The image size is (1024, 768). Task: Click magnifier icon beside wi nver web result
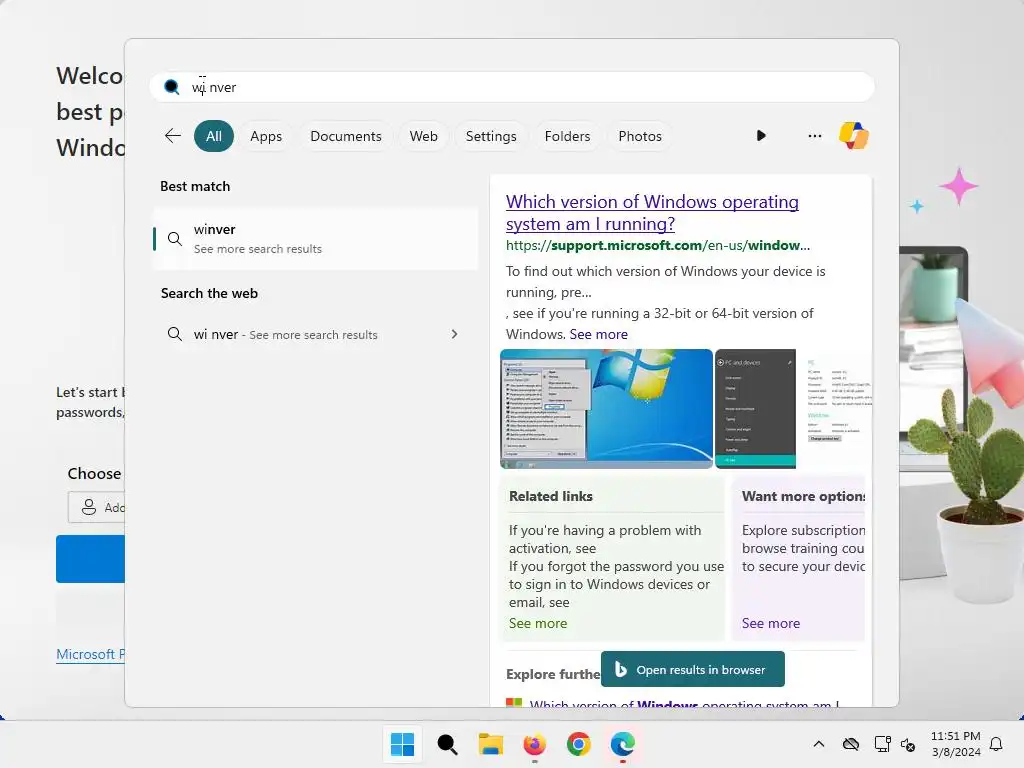click(x=174, y=334)
